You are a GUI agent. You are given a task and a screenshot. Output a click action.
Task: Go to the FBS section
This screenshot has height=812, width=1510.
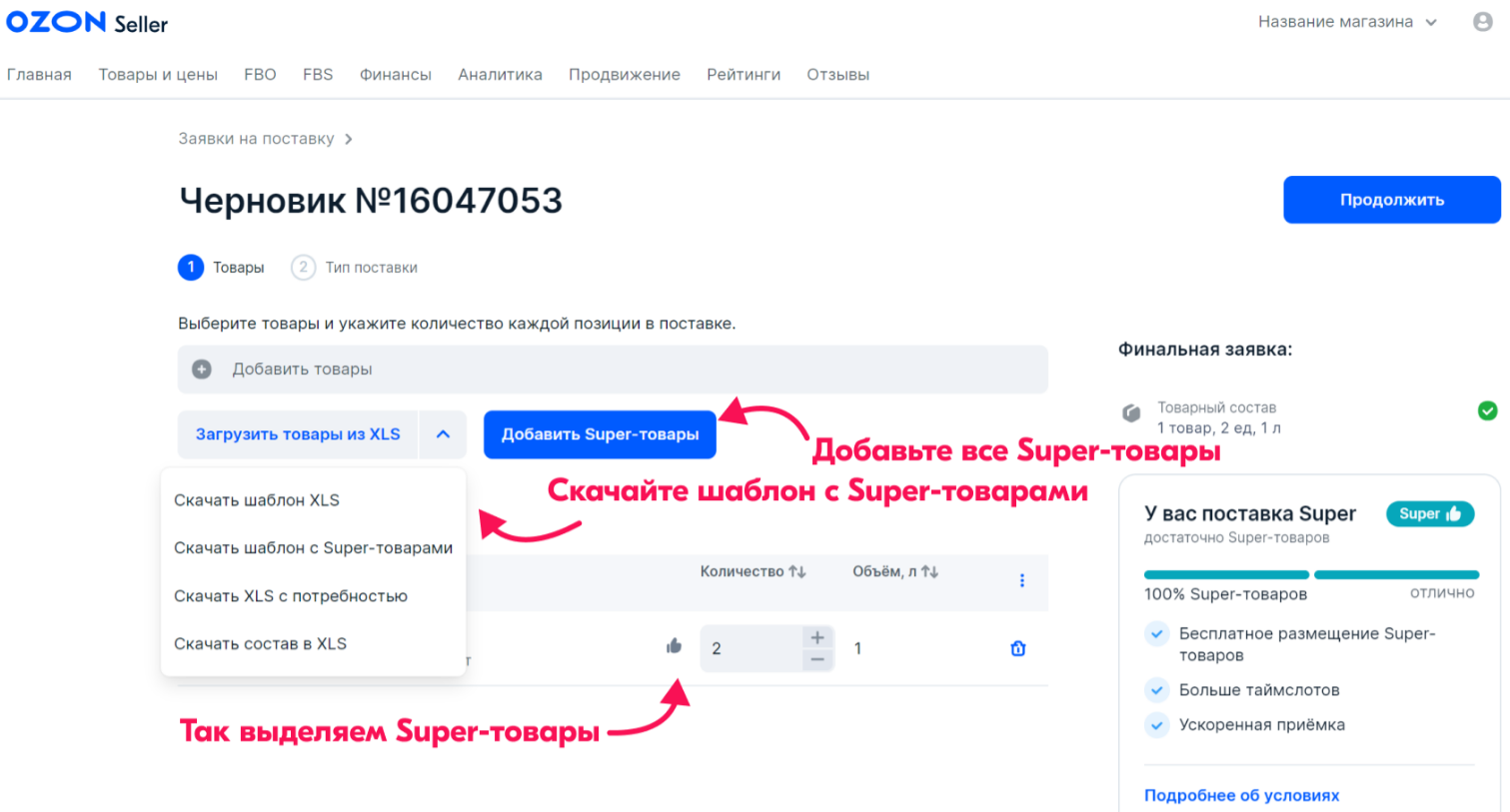(x=318, y=75)
